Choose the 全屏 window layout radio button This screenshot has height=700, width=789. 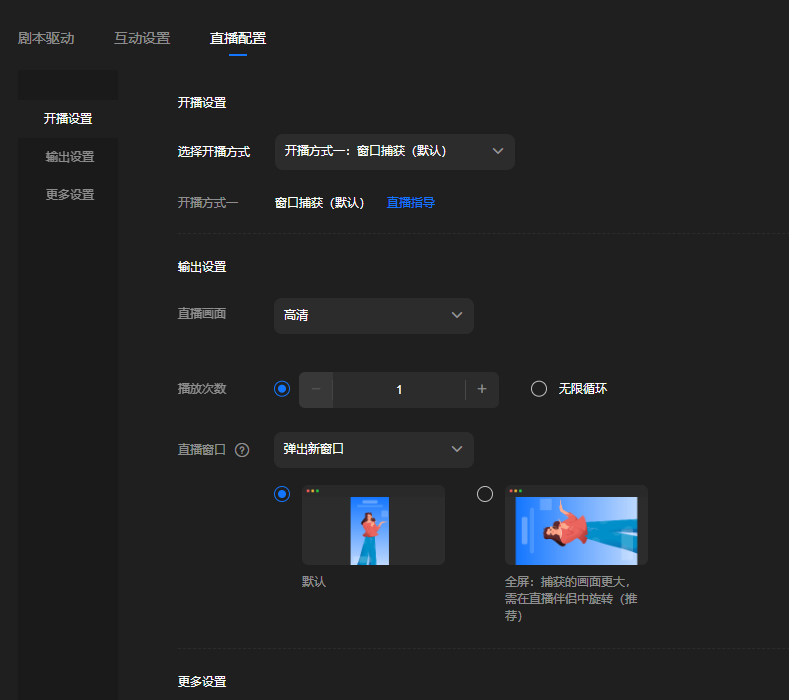pyautogui.click(x=485, y=494)
